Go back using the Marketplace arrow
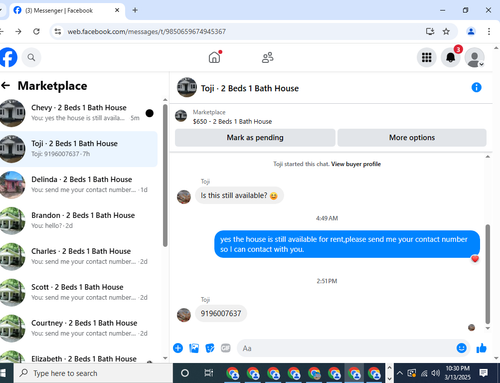The height and width of the screenshot is (383, 500). (x=6, y=86)
